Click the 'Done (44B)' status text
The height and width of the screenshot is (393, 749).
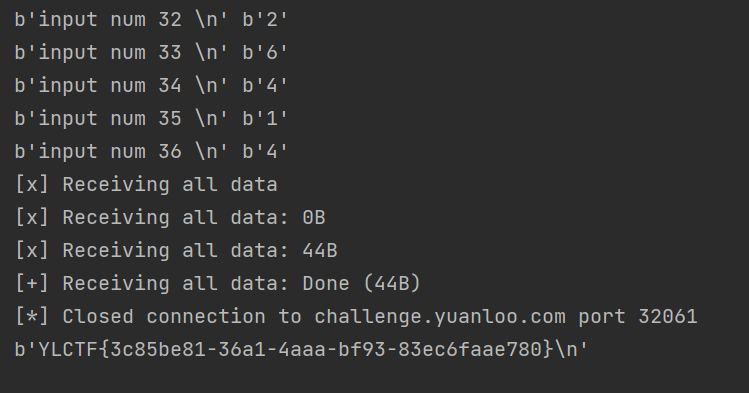click(361, 284)
